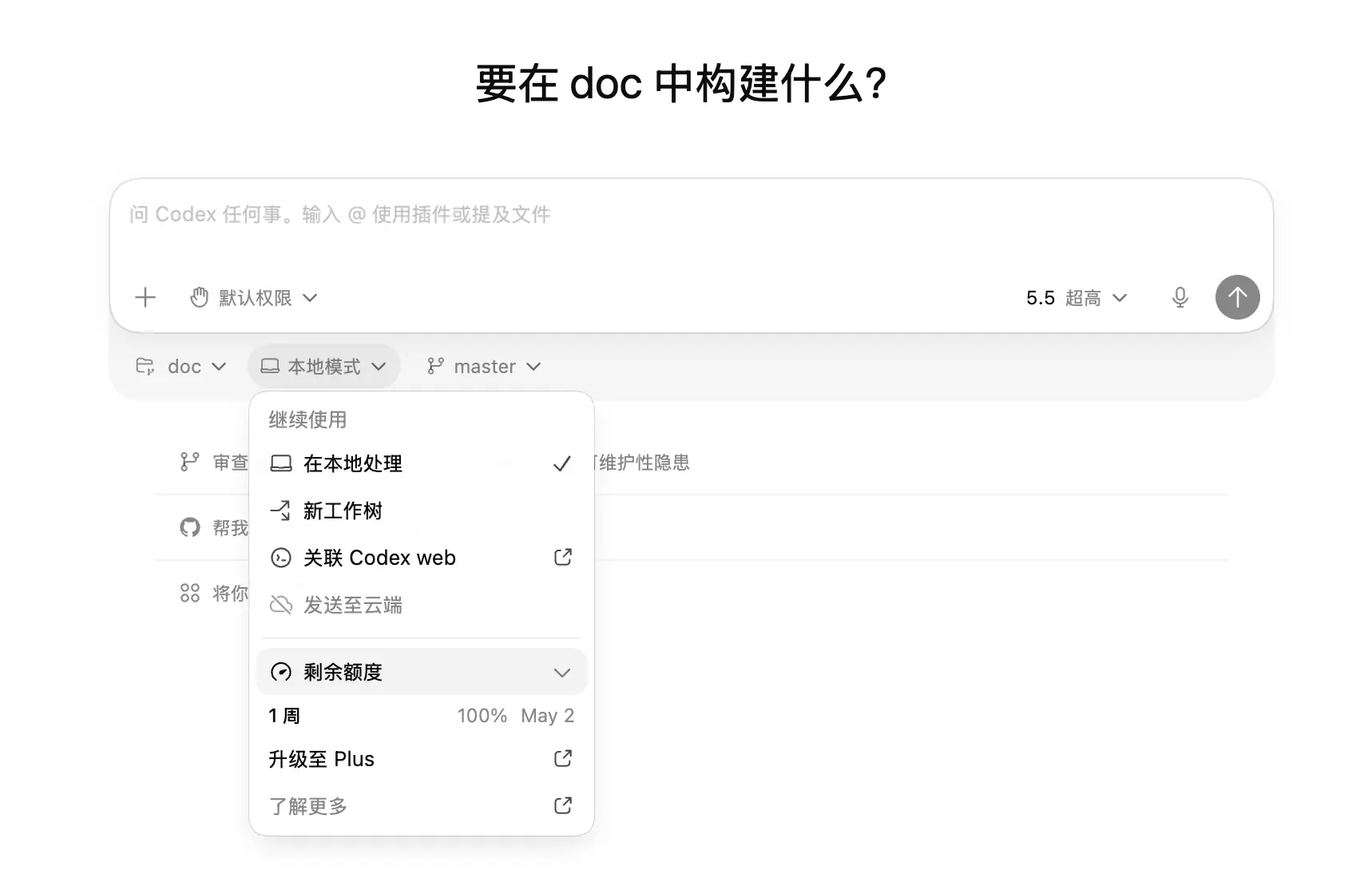Click the 升级至 Plus link
The image size is (1372, 874).
[x=321, y=759]
